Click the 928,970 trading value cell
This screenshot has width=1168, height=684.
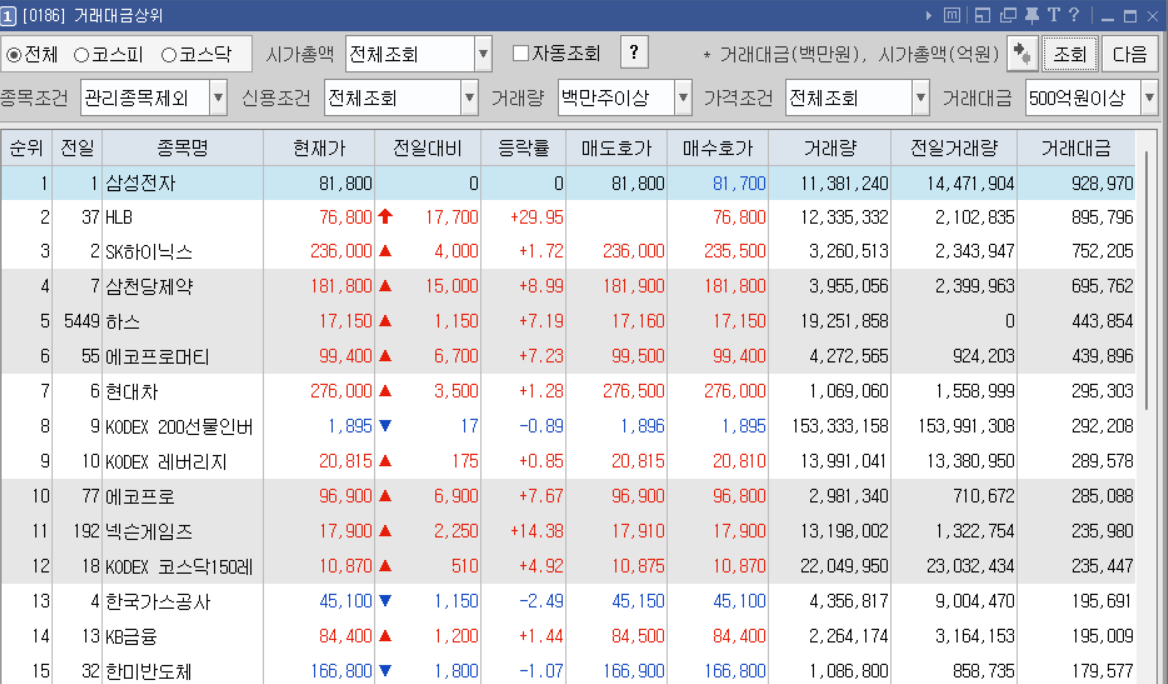coord(1102,183)
